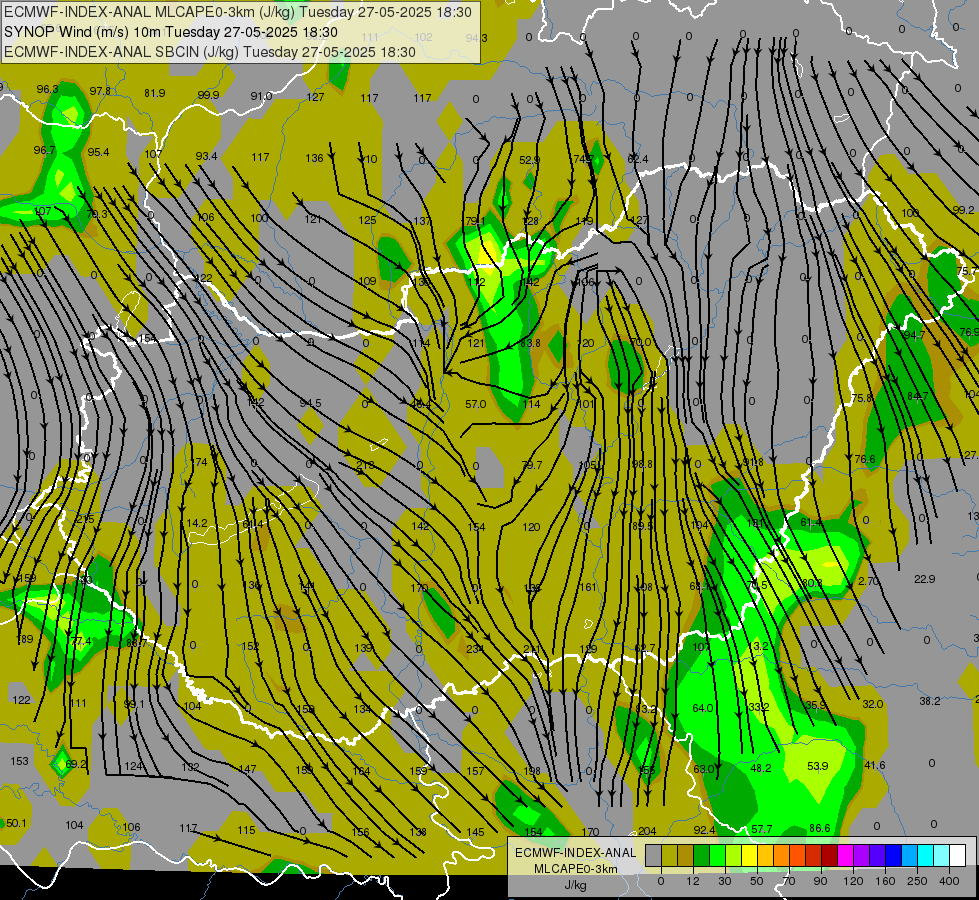Click the 174 value on the map
The image size is (979, 900).
tap(199, 462)
